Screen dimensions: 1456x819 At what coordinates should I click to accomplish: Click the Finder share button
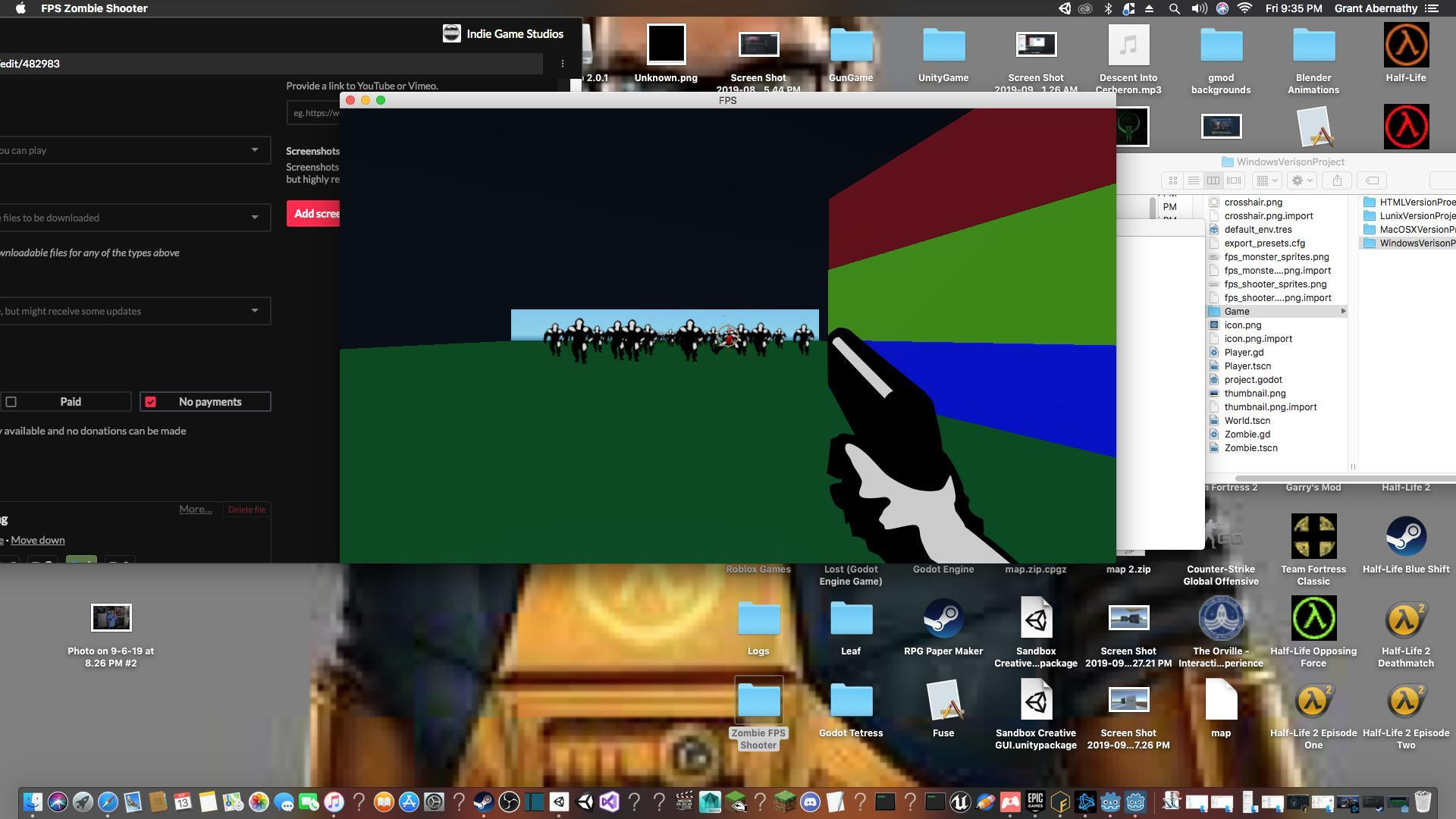pos(1337,180)
